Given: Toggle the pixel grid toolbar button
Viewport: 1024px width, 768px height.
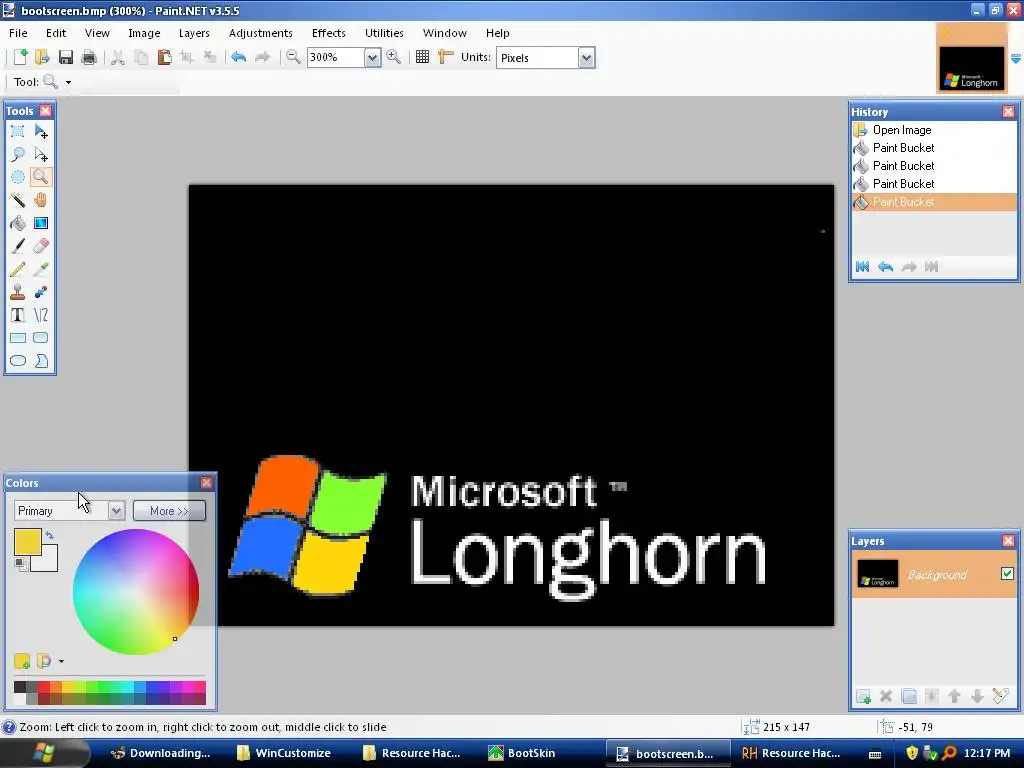Looking at the screenshot, I should (x=423, y=57).
